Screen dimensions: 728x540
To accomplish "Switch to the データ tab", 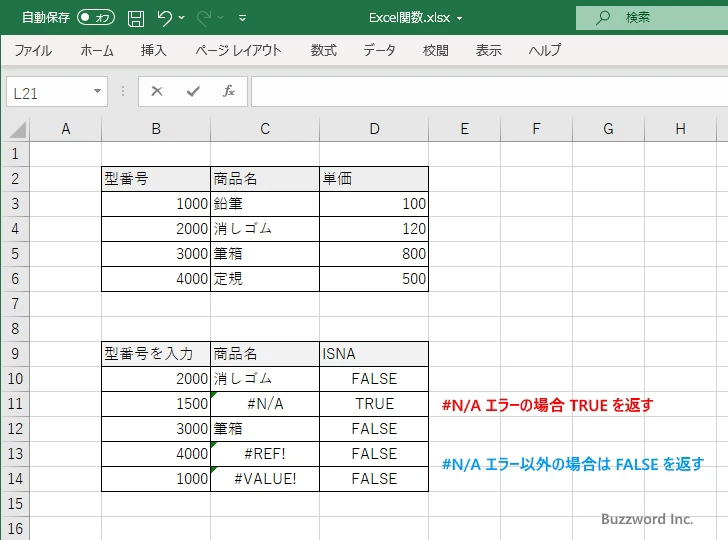I will coord(379,50).
